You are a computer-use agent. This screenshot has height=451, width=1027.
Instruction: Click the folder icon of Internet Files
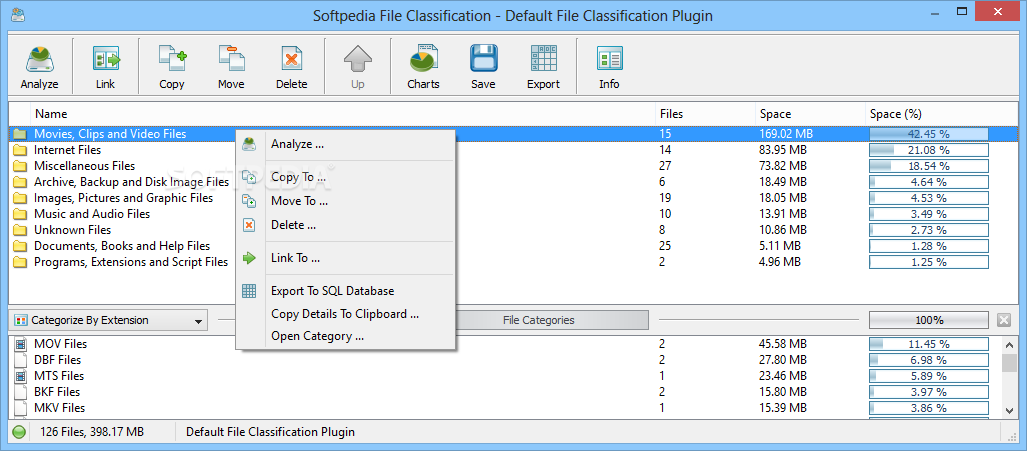[20, 150]
